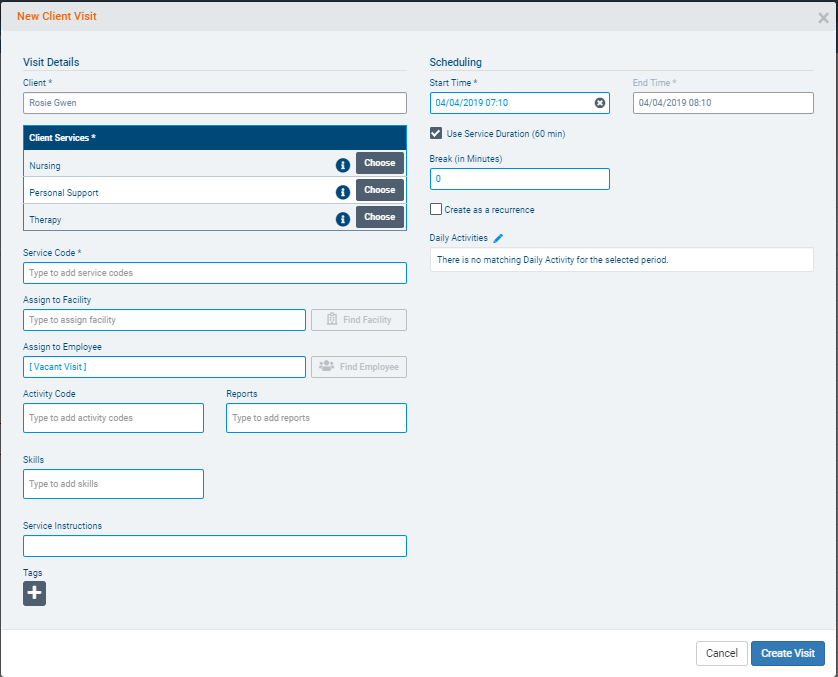Select the Service Instructions text box

214,546
